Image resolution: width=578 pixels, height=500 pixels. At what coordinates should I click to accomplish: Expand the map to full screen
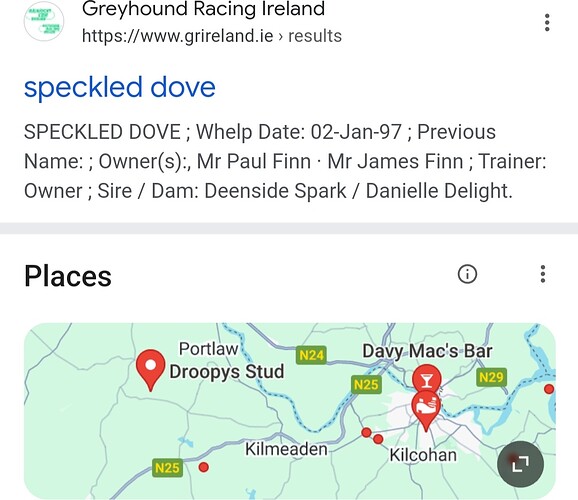[x=520, y=464]
